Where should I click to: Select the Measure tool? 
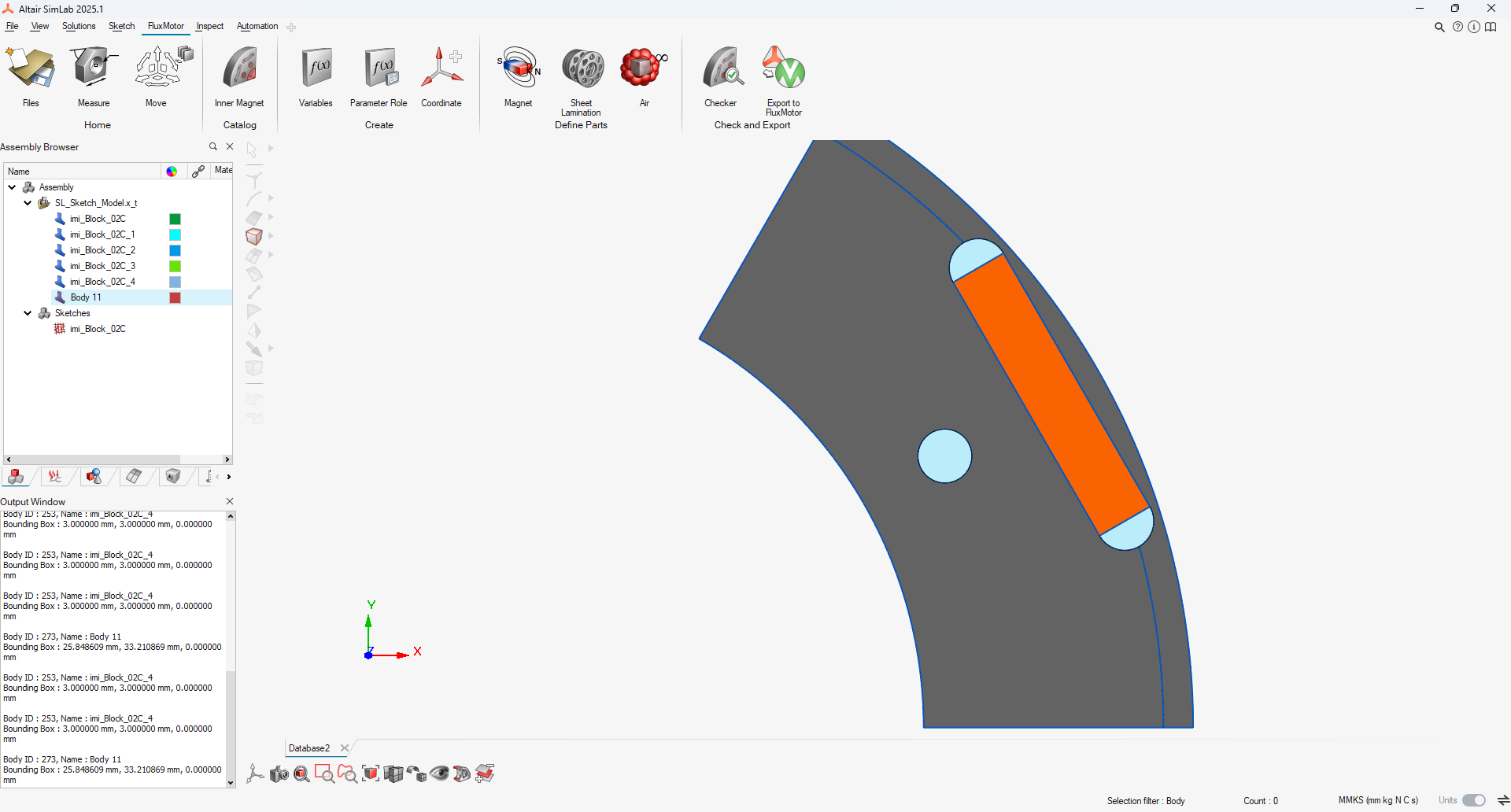[x=94, y=76]
